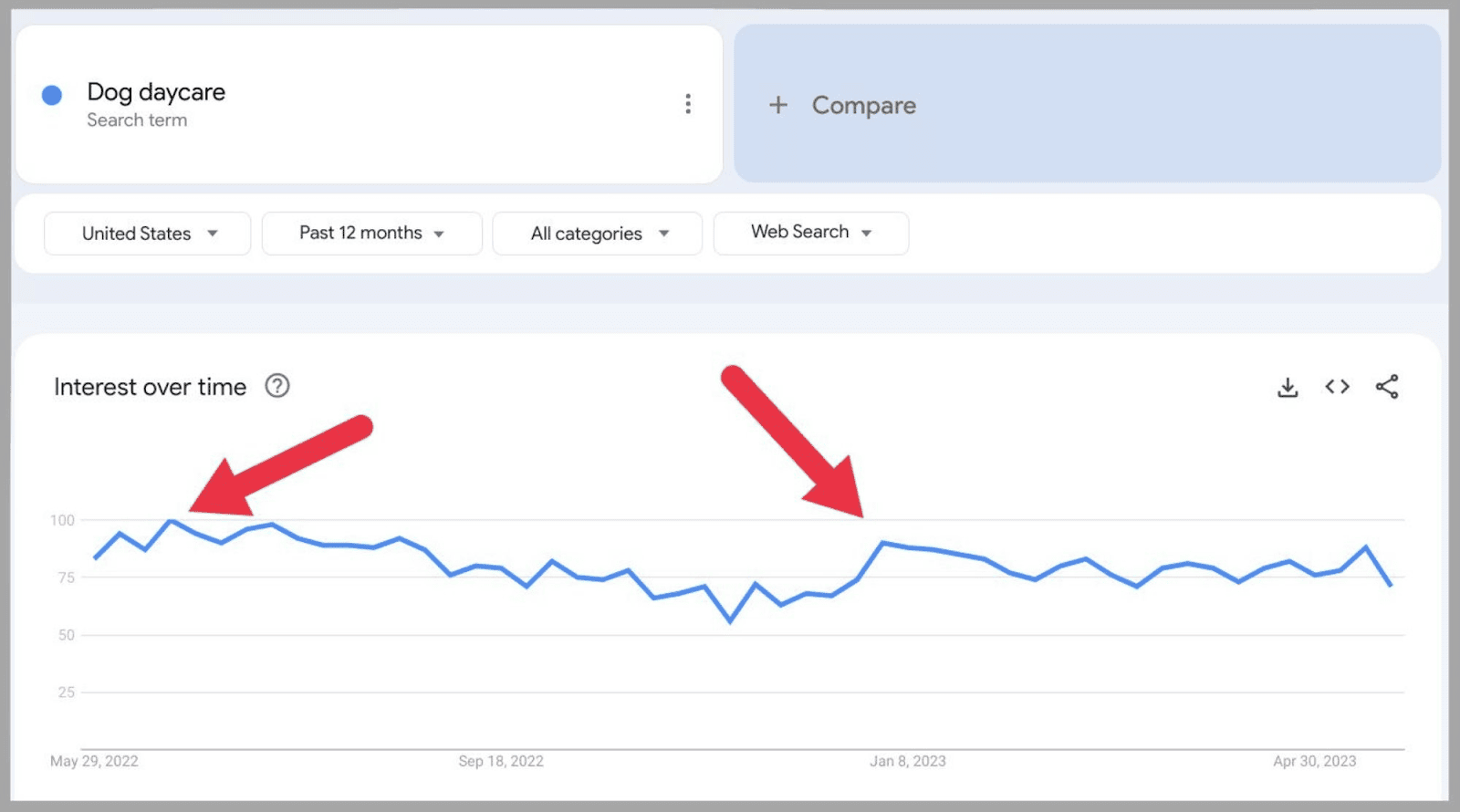
Task: Open the All categories filter dropdown
Action: (597, 233)
